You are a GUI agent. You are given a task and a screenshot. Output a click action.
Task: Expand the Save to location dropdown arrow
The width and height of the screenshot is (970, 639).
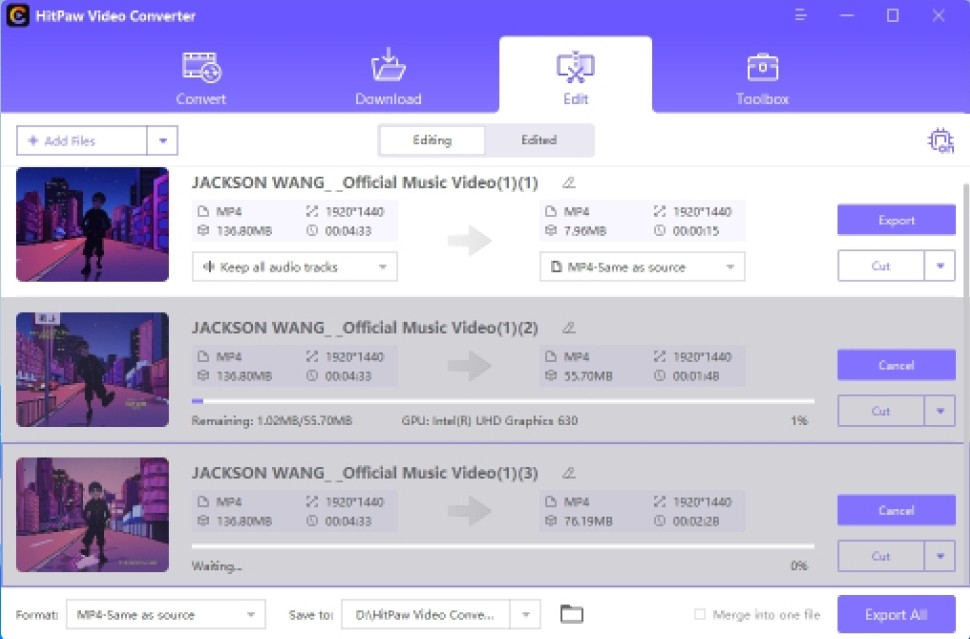[526, 615]
